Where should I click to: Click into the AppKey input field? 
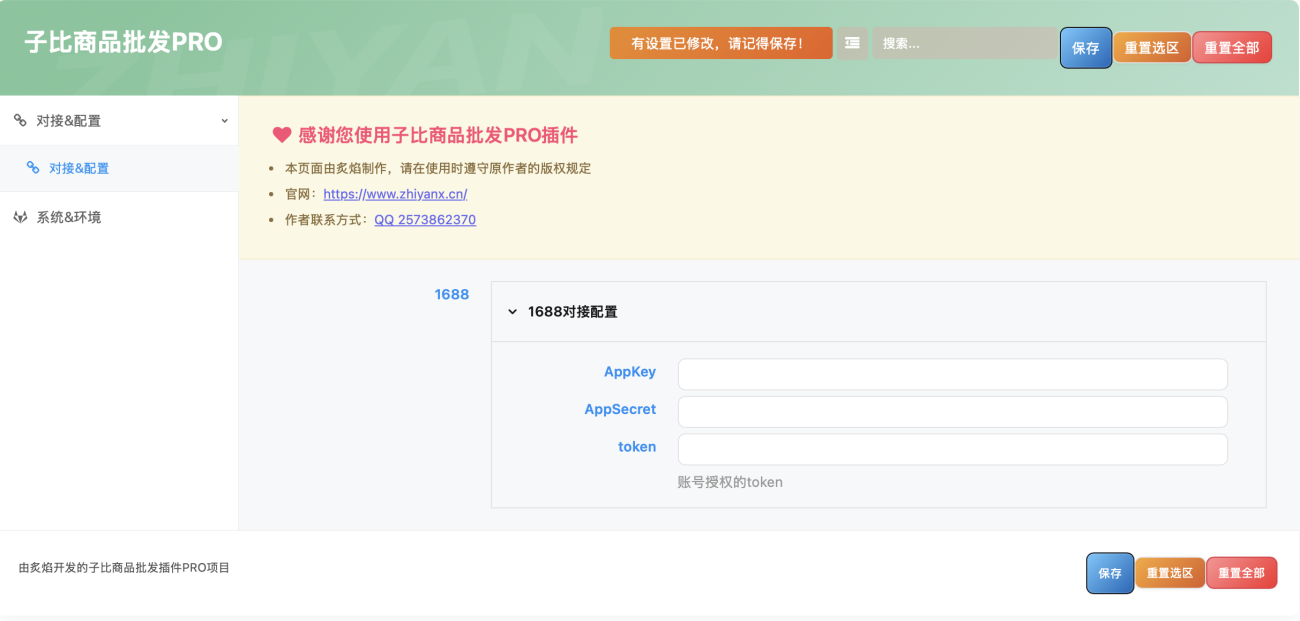tap(952, 374)
